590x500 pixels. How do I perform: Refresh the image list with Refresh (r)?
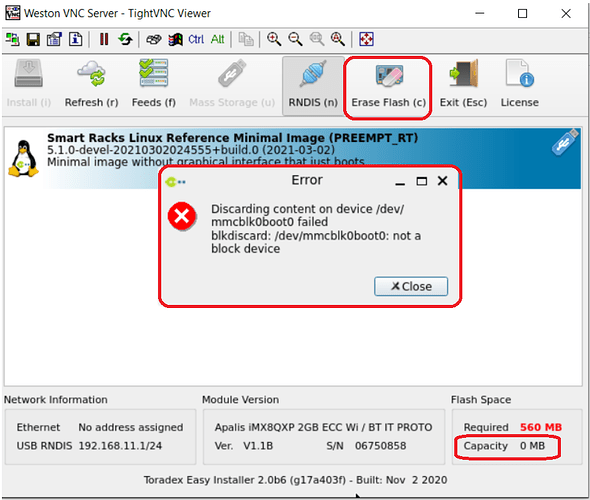91,85
